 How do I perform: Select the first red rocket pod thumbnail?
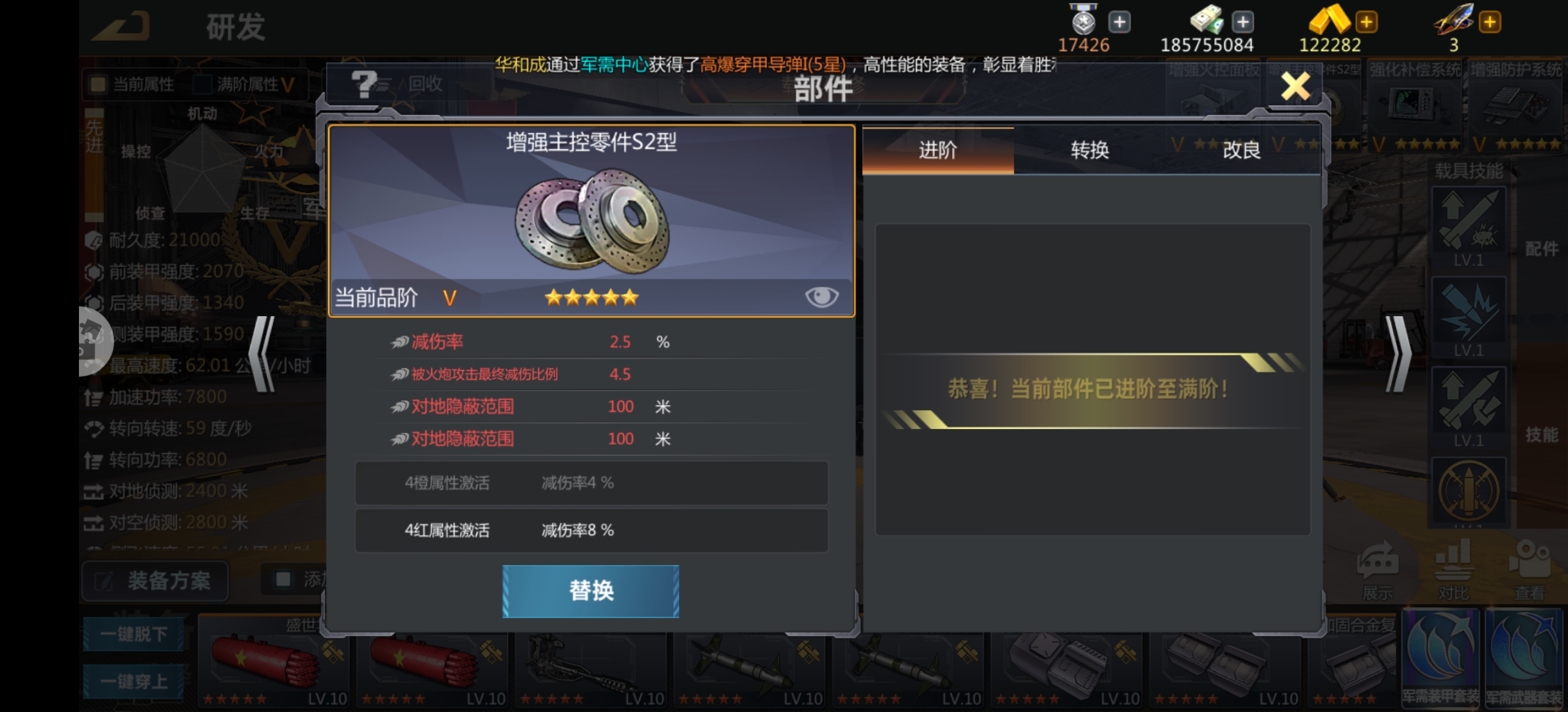click(x=274, y=662)
